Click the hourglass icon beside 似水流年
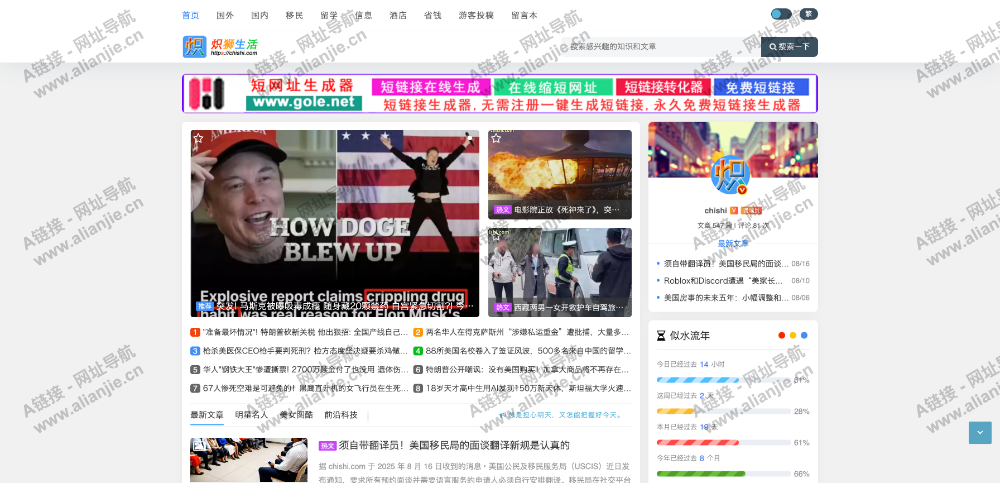The width and height of the screenshot is (1000, 483). 661,335
